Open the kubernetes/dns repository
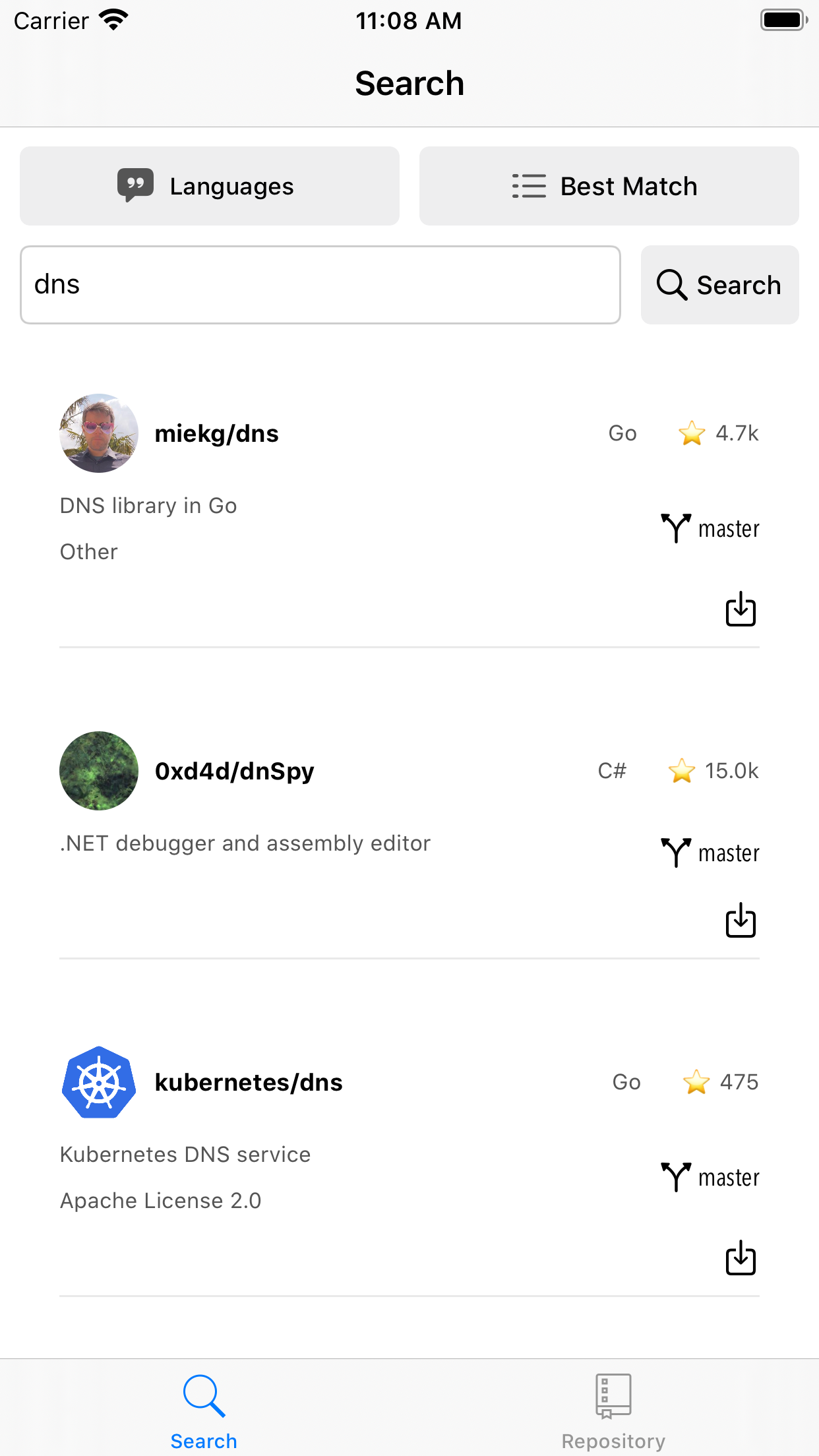This screenshot has width=819, height=1456. [249, 1081]
